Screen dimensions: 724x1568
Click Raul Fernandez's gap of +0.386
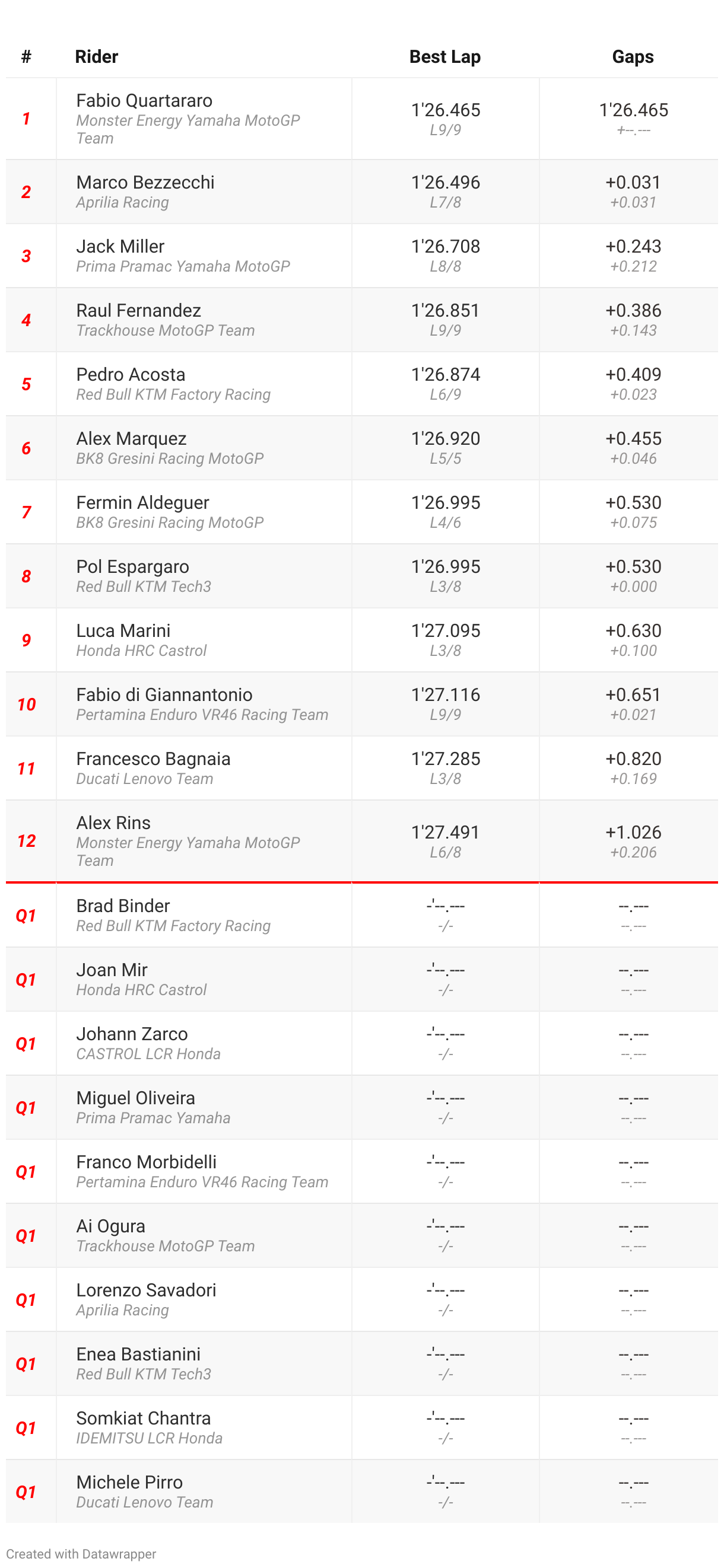(x=633, y=310)
